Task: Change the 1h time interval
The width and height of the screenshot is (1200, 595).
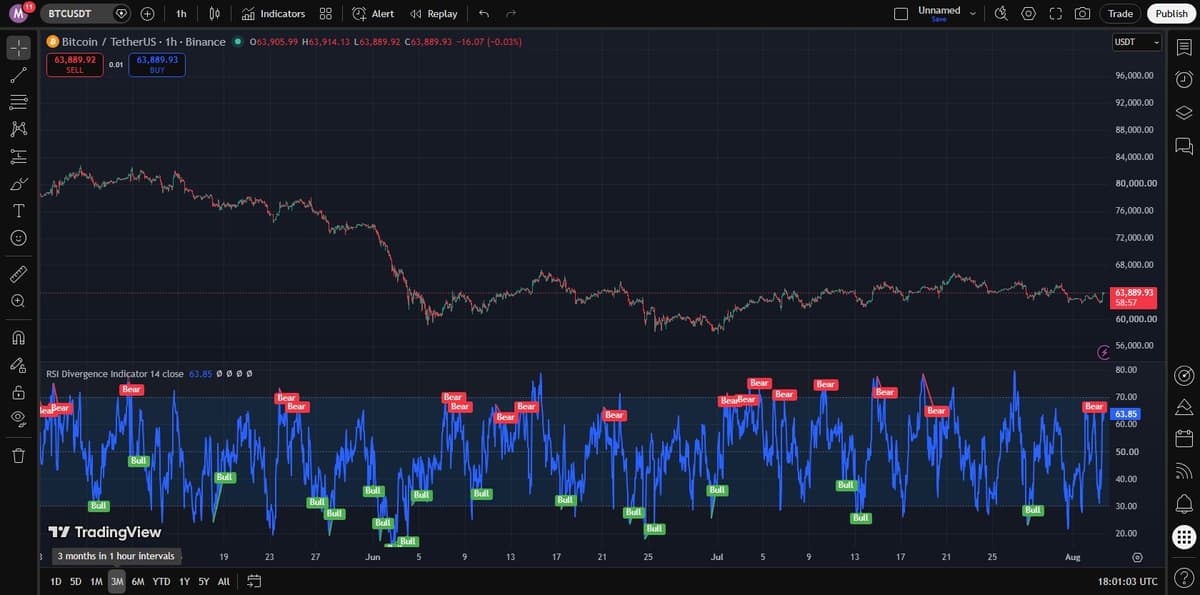Action: click(x=181, y=14)
